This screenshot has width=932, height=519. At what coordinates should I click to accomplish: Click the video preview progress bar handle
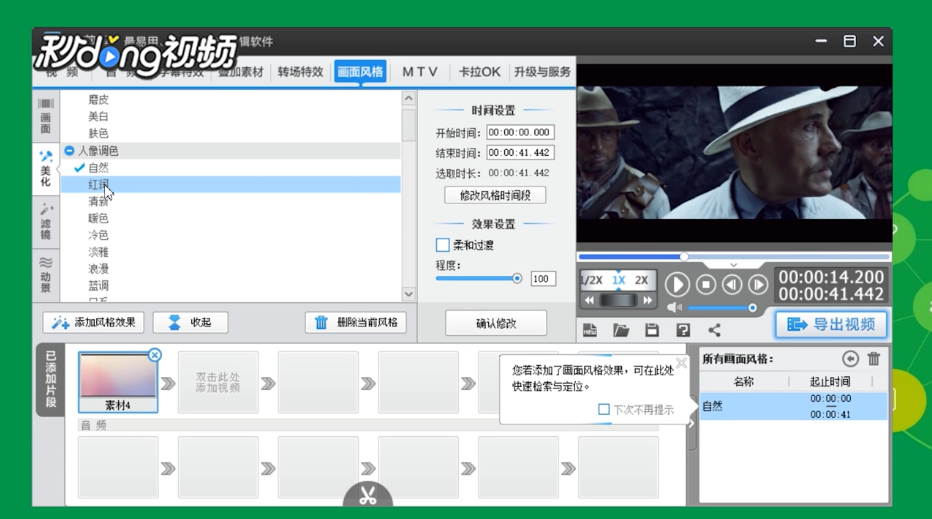click(684, 256)
